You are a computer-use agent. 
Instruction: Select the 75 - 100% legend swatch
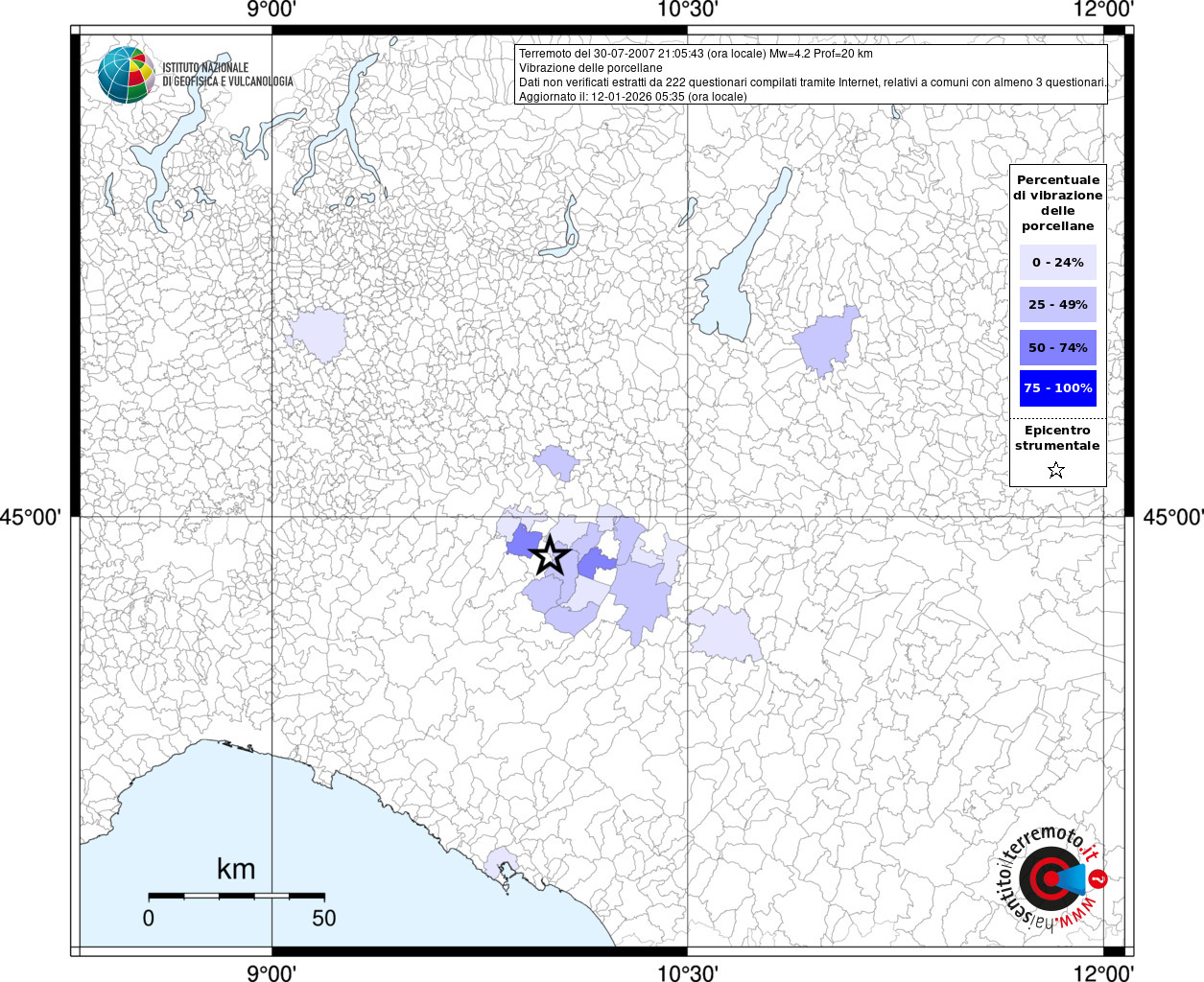1057,388
